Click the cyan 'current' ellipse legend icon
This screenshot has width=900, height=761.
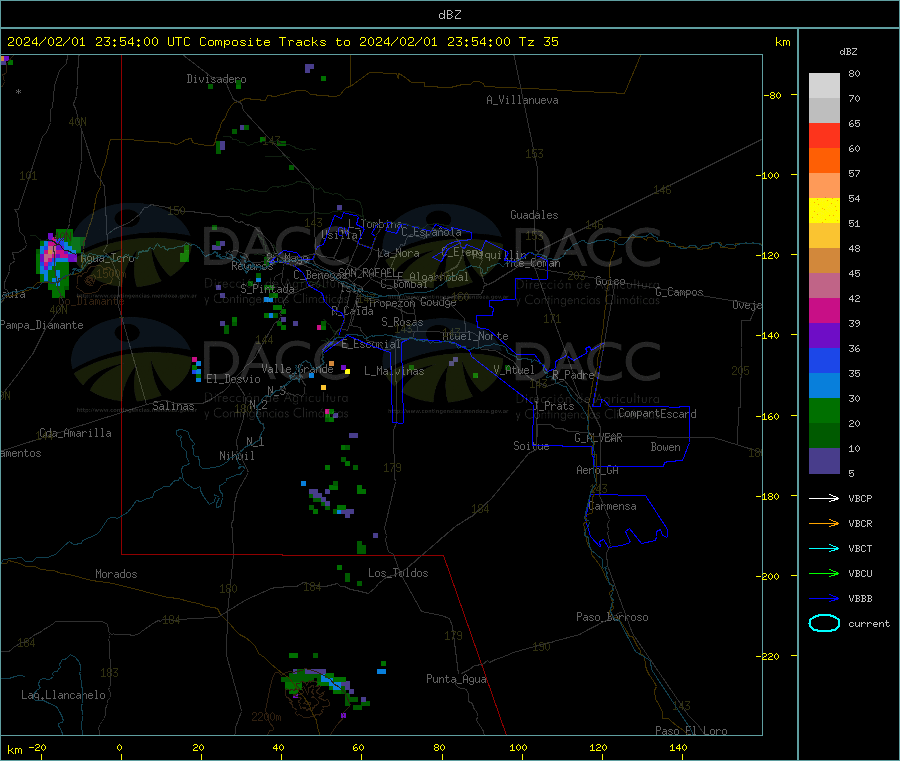click(824, 623)
